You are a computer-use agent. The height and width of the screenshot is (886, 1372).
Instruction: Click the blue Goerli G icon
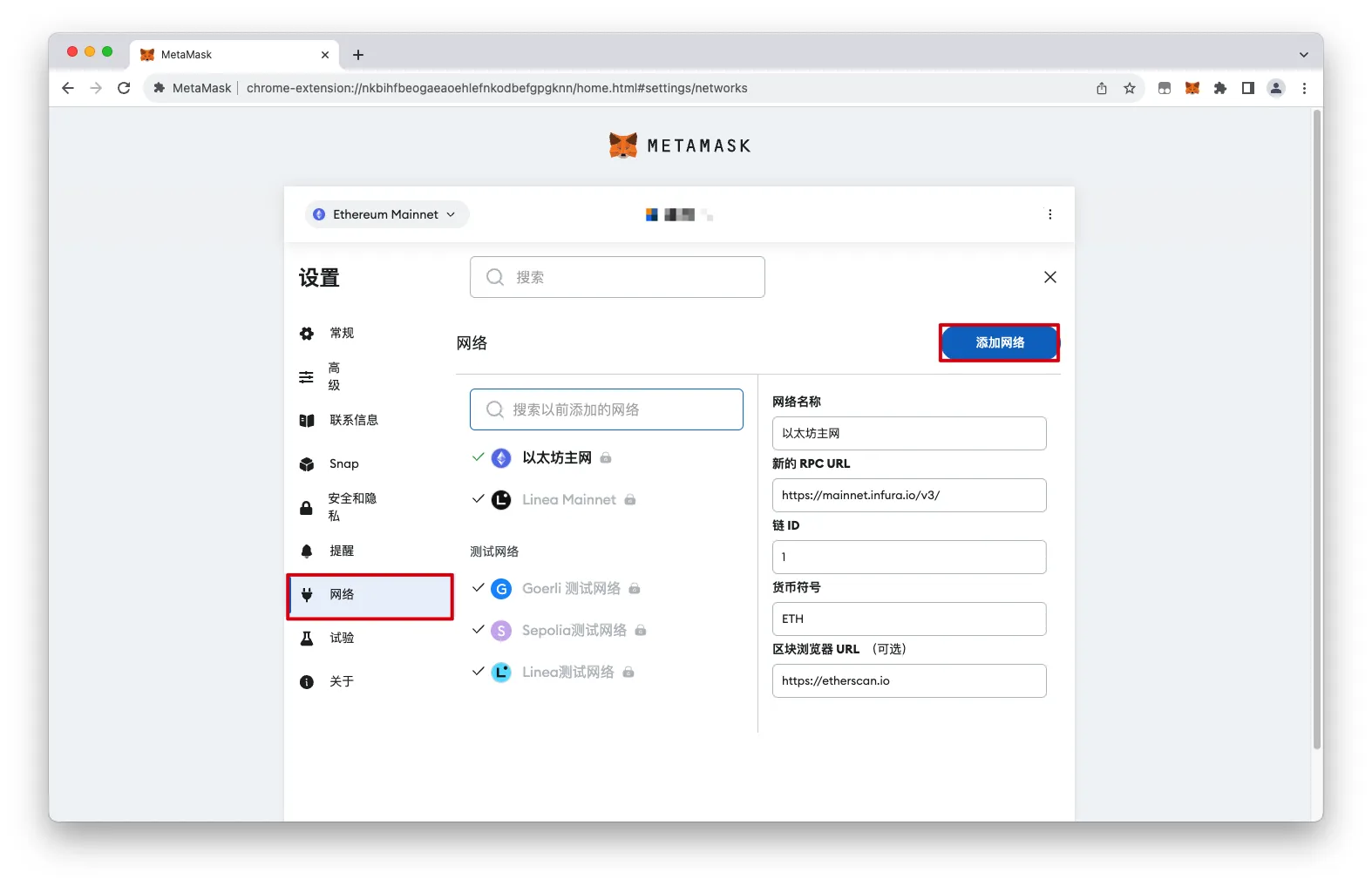click(501, 589)
